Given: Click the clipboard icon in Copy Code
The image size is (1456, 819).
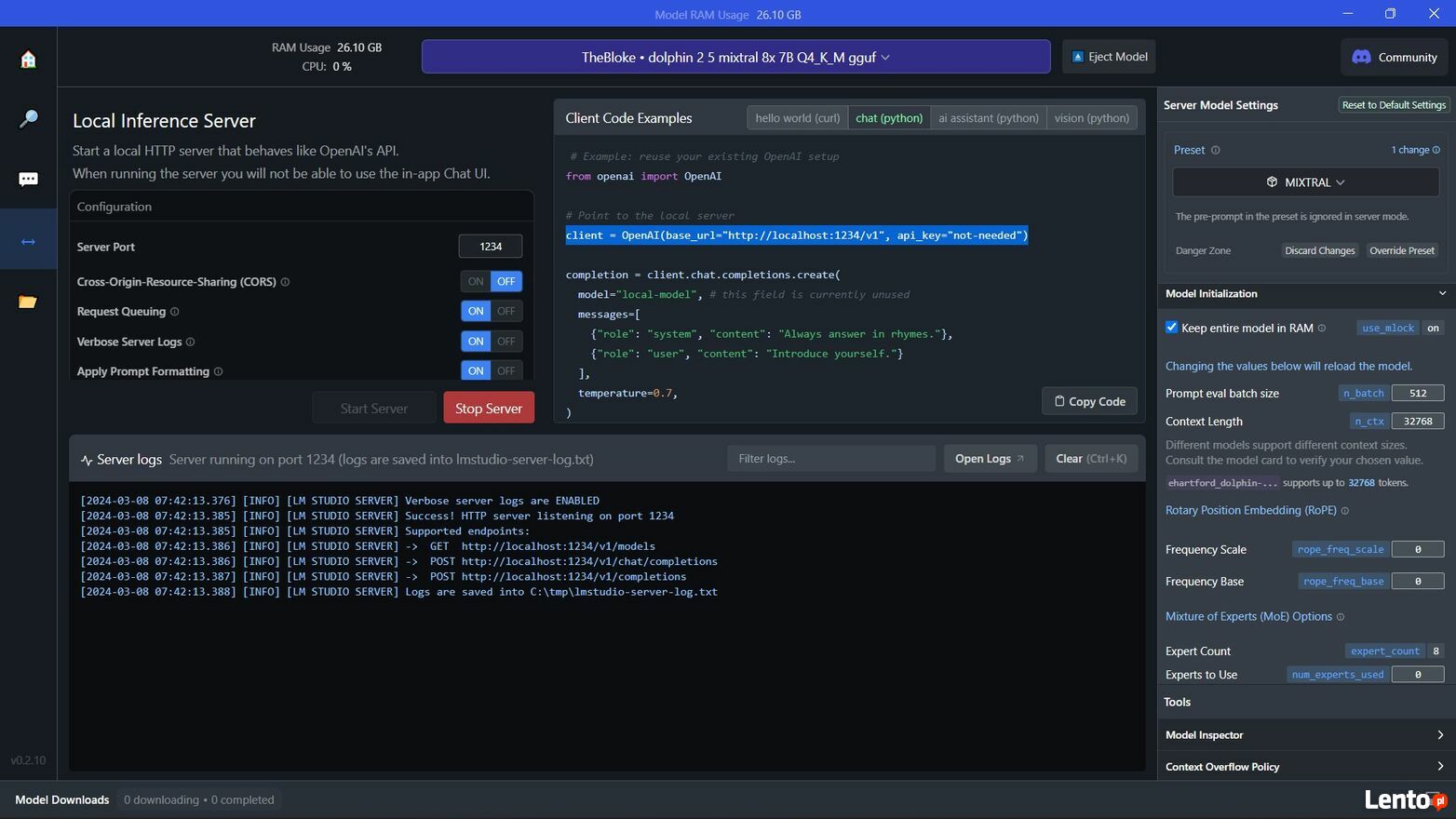Looking at the screenshot, I should point(1059,401).
